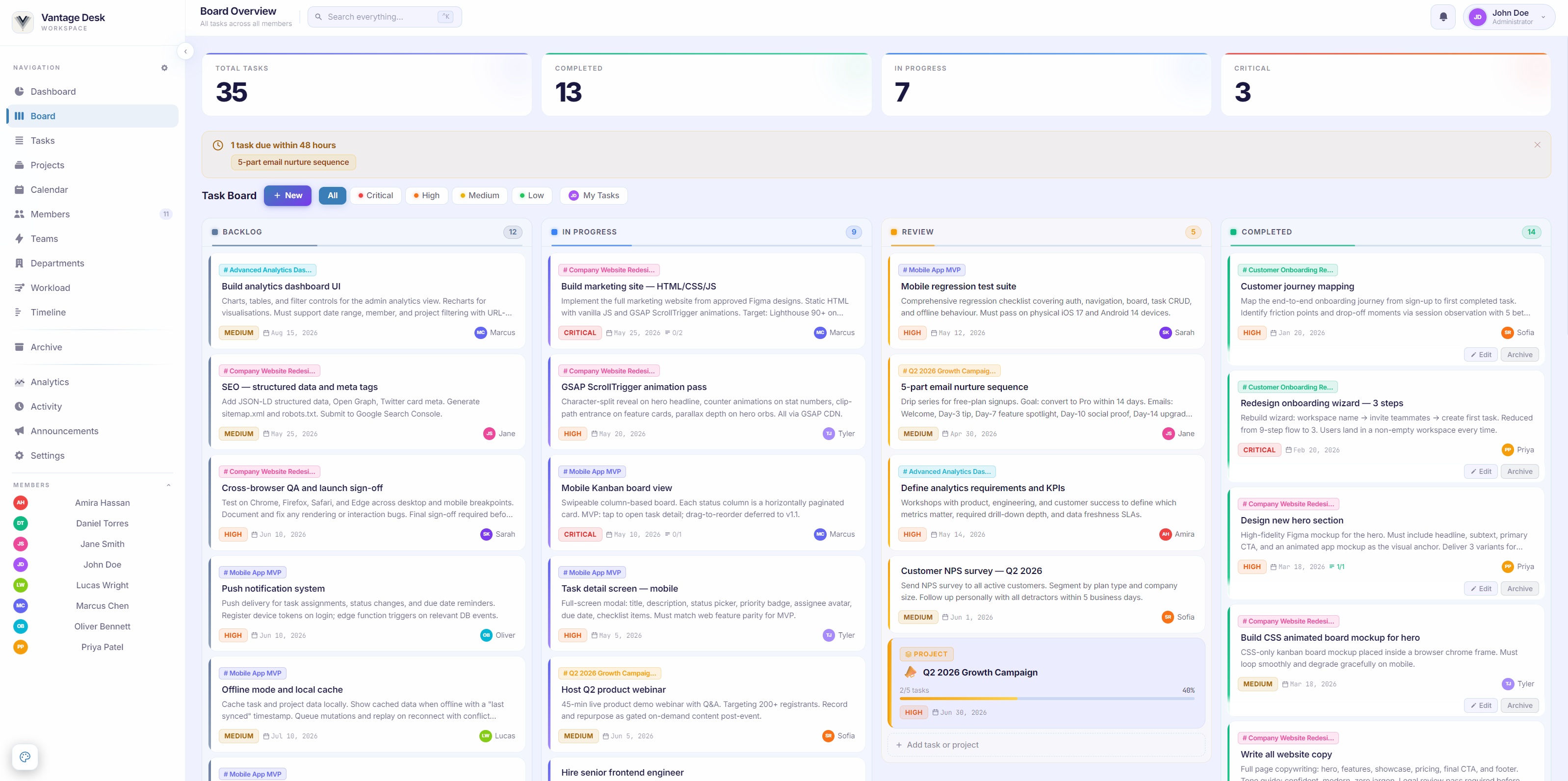The width and height of the screenshot is (1568, 781).
Task: Dismiss the due-soon alert banner
Action: click(x=1537, y=145)
